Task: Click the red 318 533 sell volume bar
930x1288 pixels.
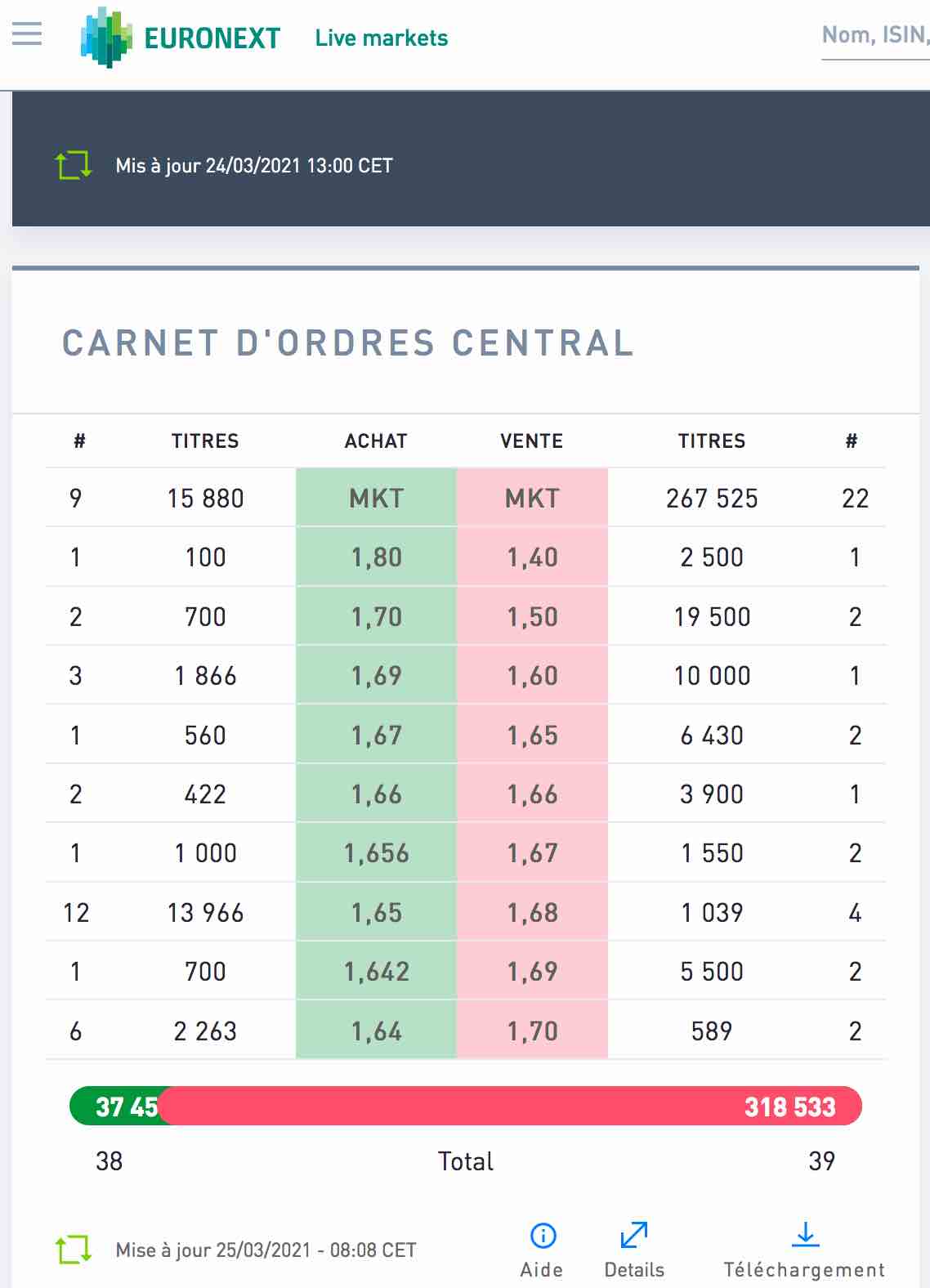Action: tap(511, 1107)
